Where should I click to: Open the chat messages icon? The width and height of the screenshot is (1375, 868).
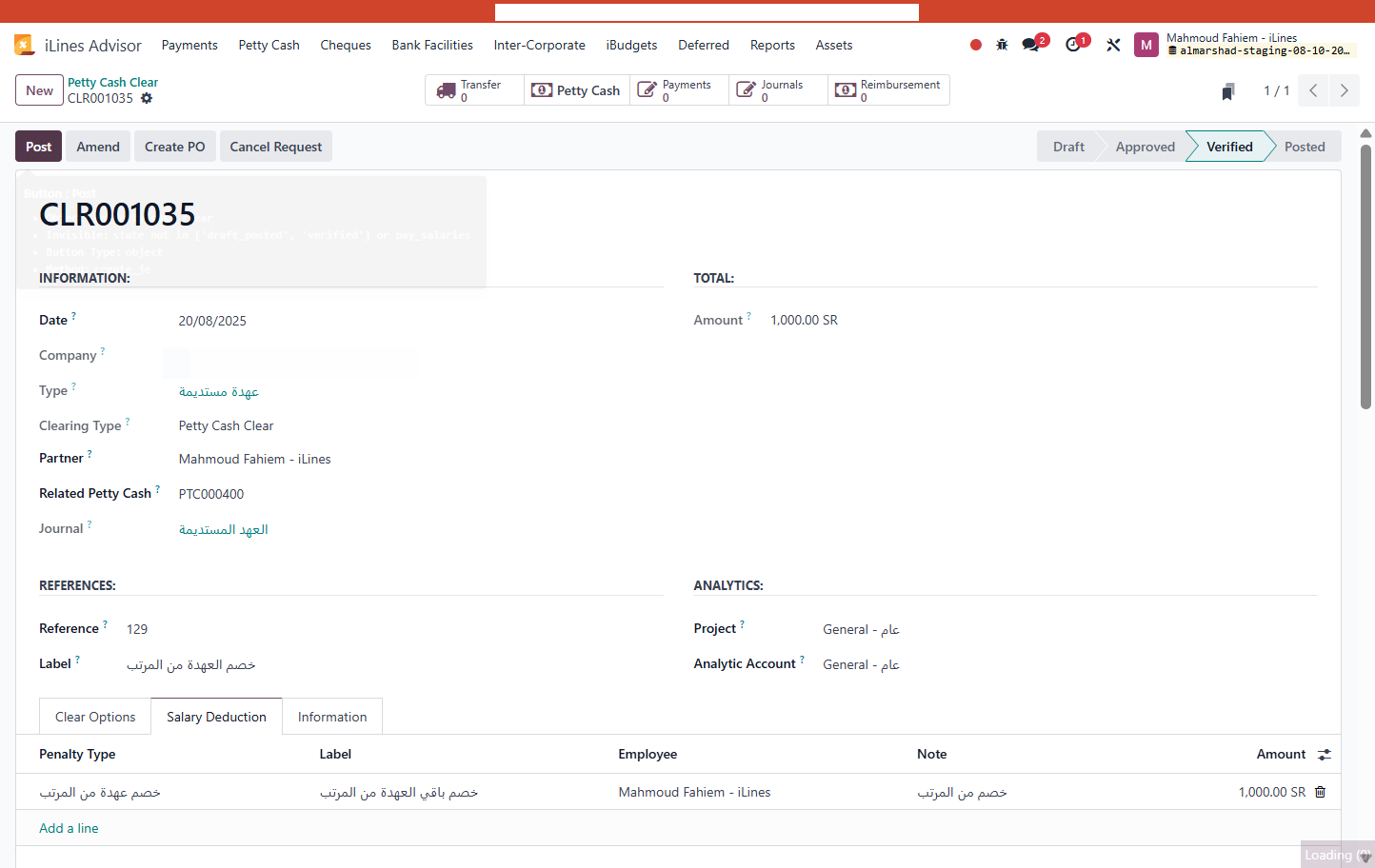tap(1030, 45)
